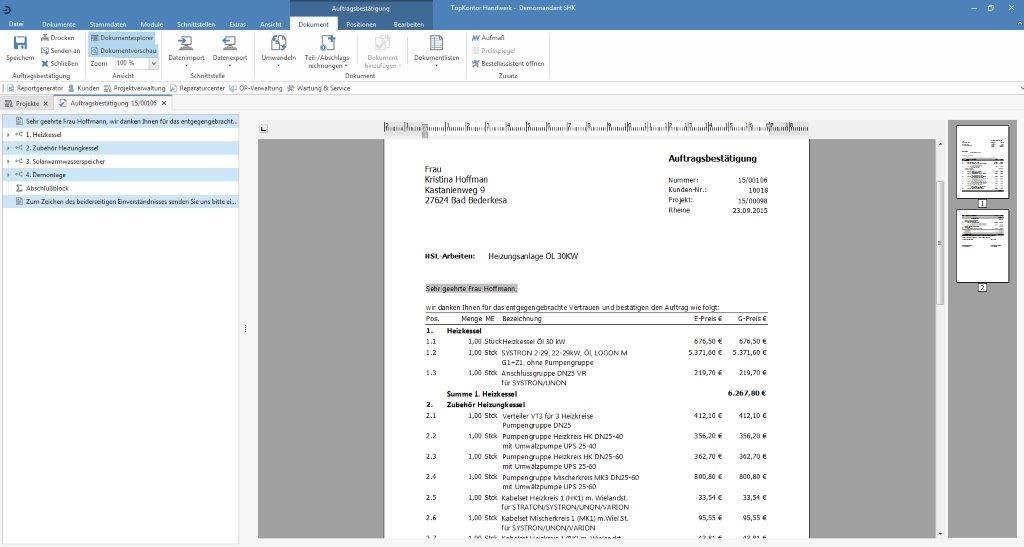1024x547 pixels.
Task: Open Bestellassistent öffnen
Action: [508, 63]
